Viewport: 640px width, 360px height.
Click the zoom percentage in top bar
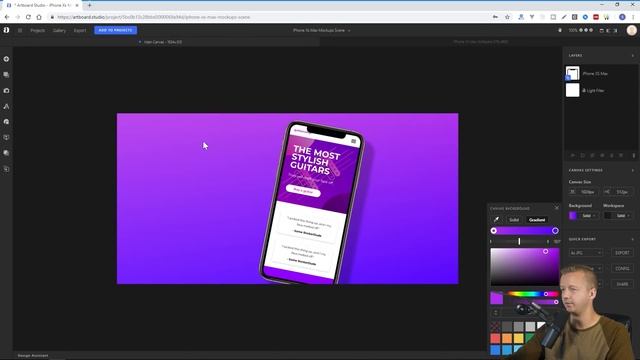point(573,30)
